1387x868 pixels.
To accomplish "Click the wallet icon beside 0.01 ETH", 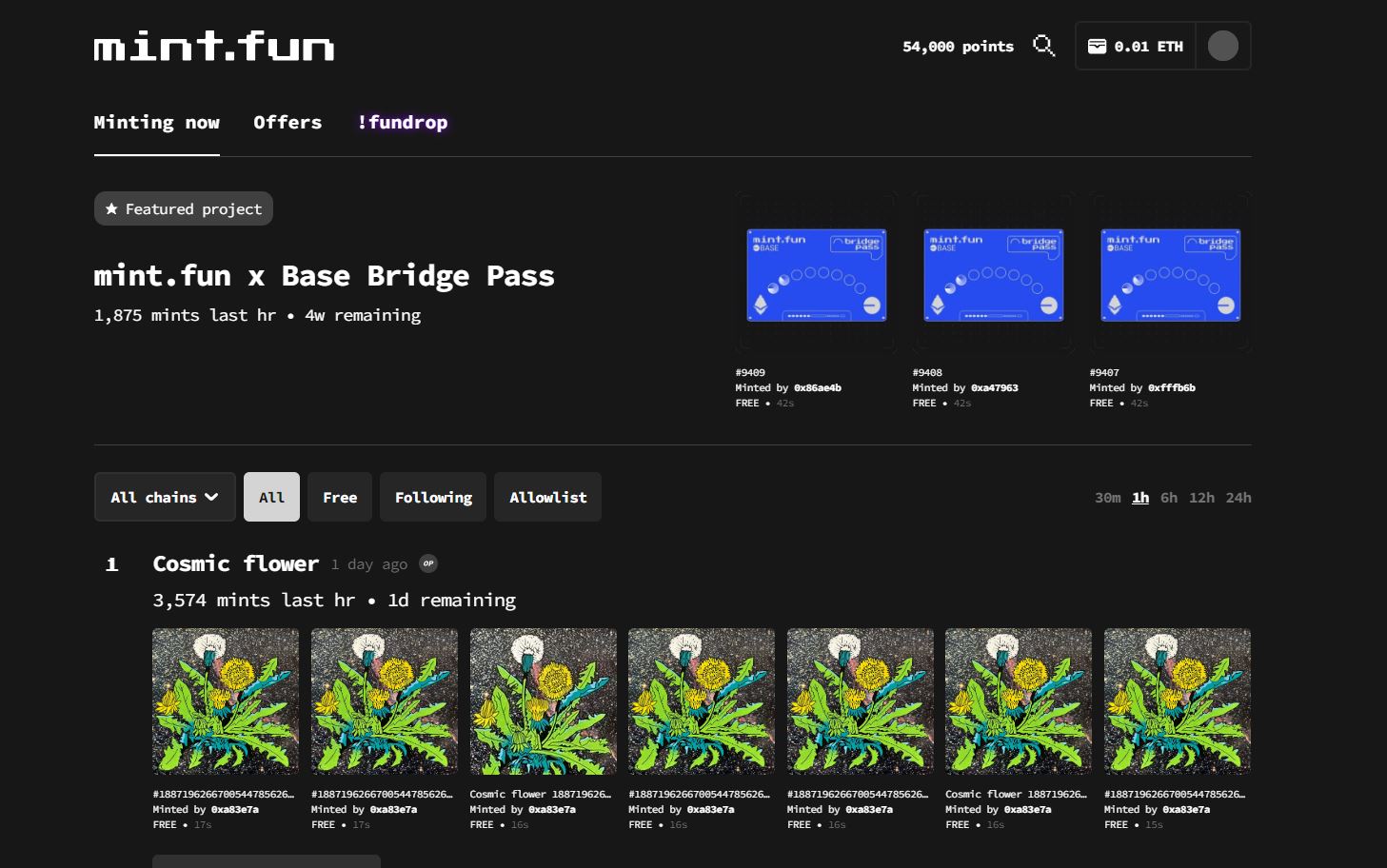I will pyautogui.click(x=1097, y=46).
